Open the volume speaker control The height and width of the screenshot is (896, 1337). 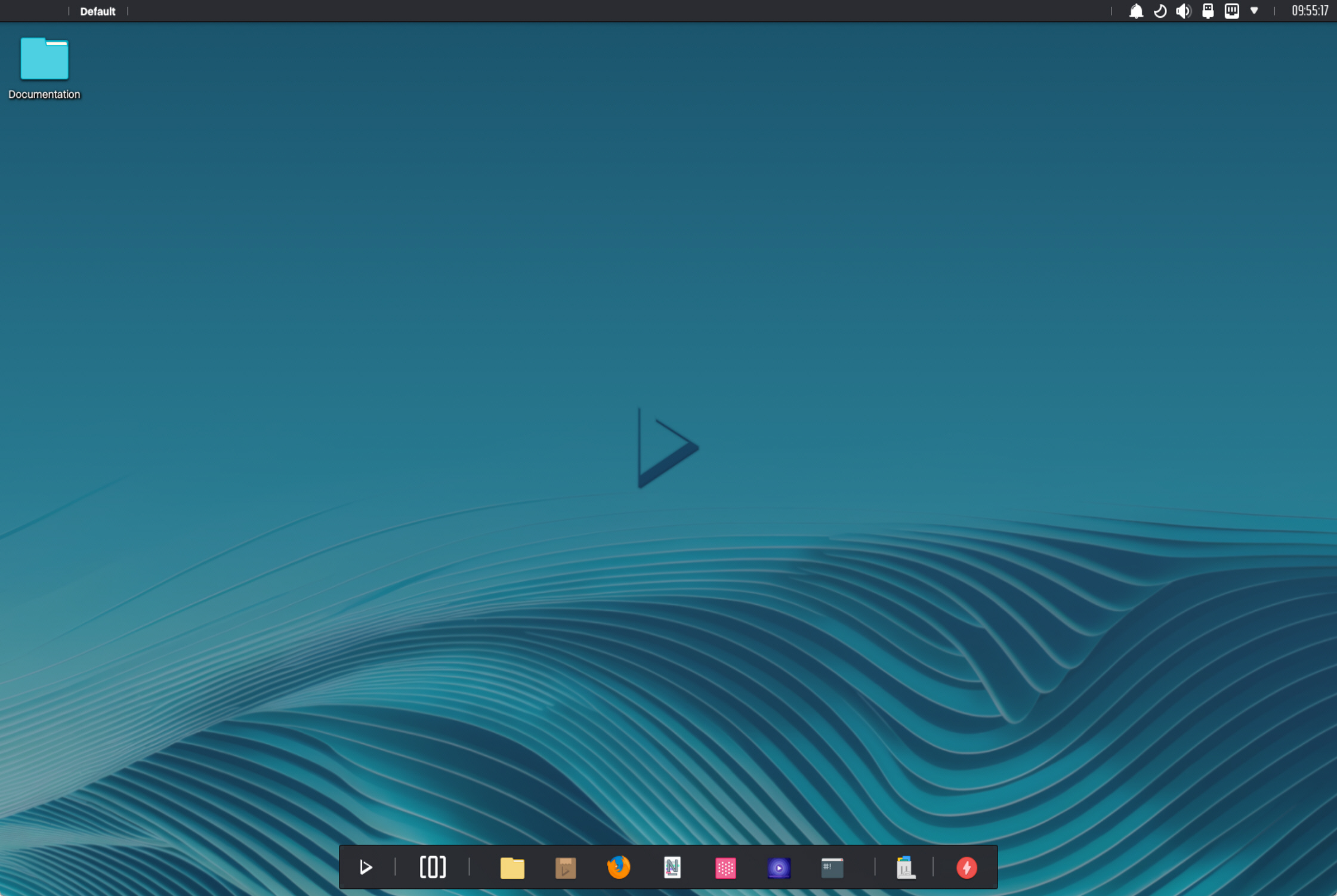click(x=1184, y=11)
